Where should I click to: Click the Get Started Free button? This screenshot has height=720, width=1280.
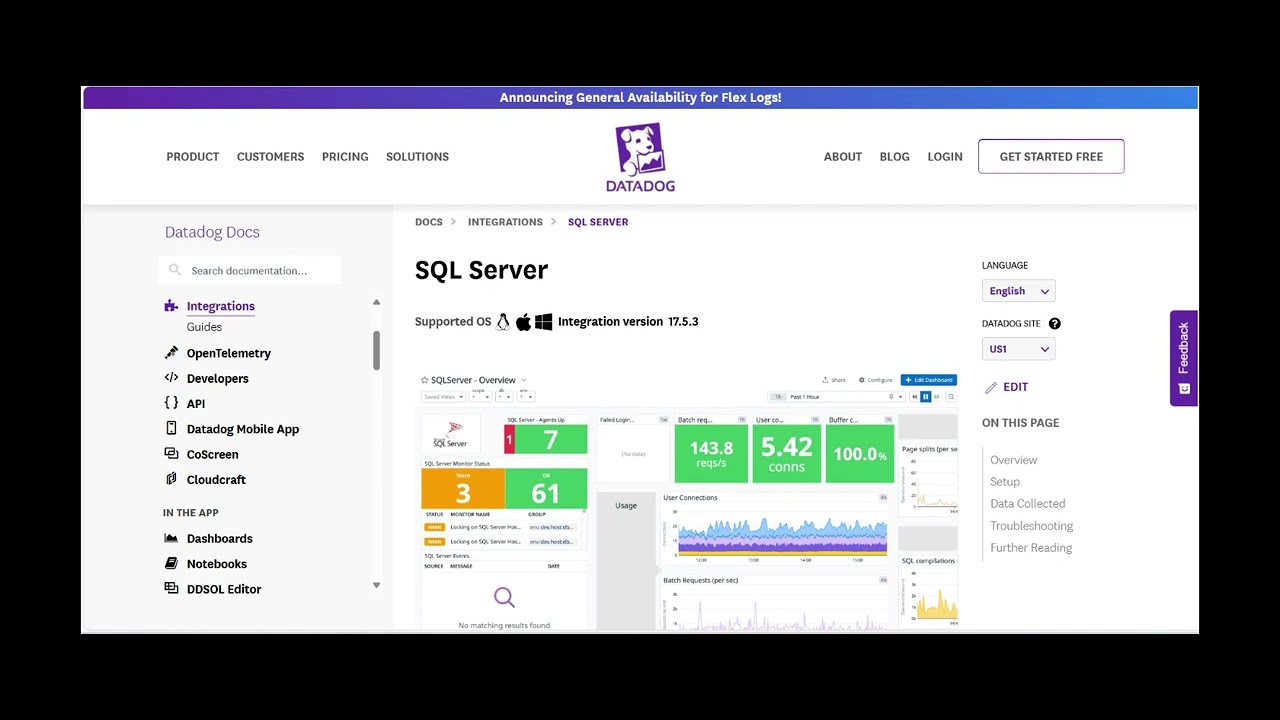(x=1051, y=156)
